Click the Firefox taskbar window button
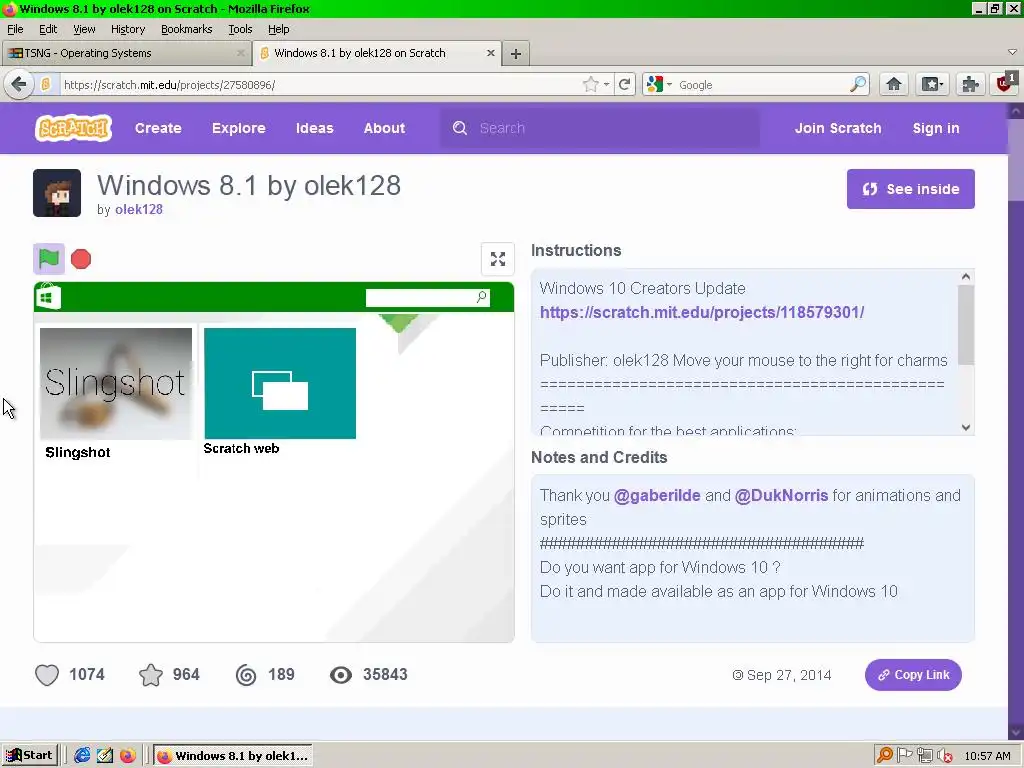This screenshot has height=768, width=1024. coord(233,756)
